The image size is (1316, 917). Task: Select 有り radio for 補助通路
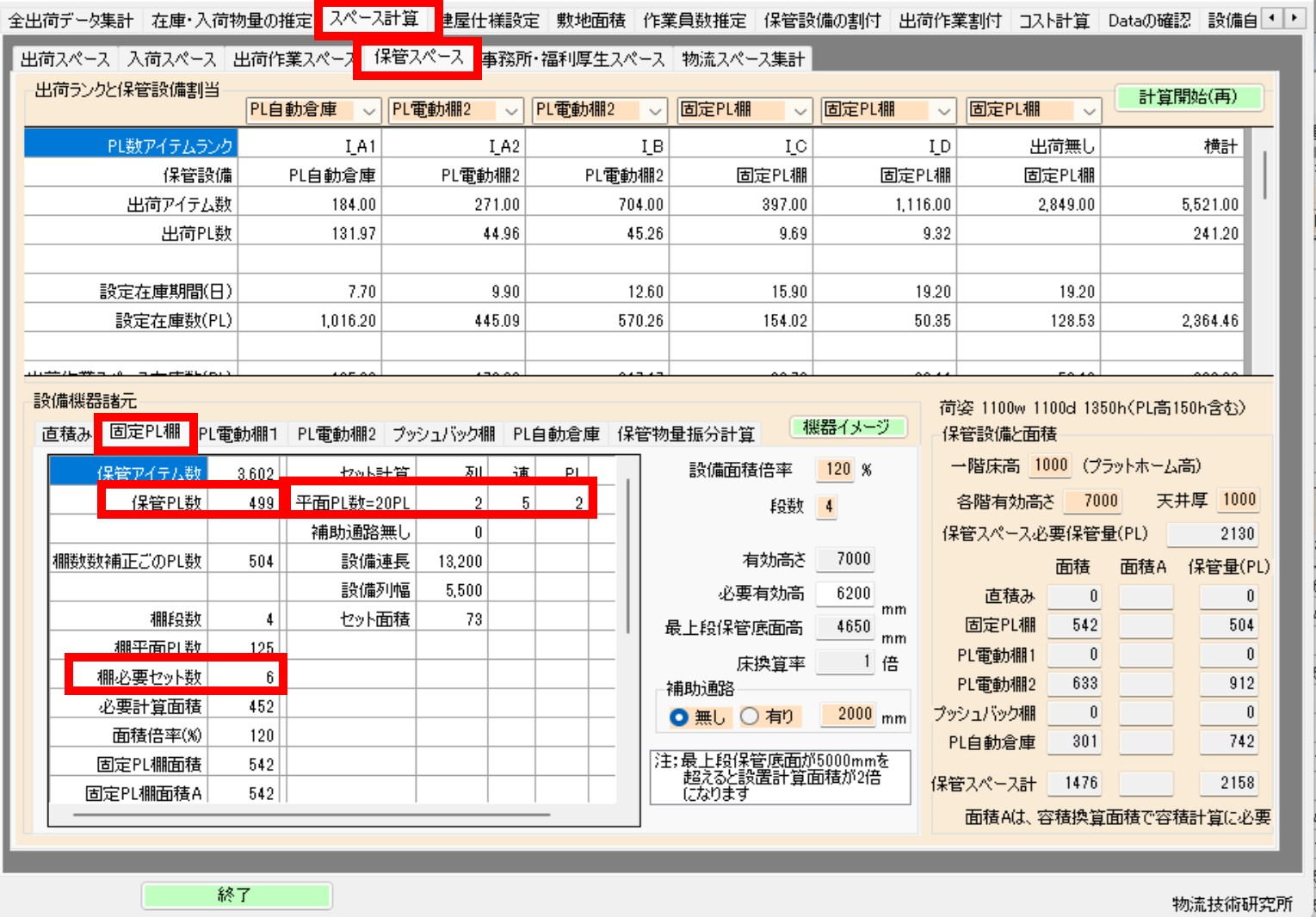coord(750,717)
